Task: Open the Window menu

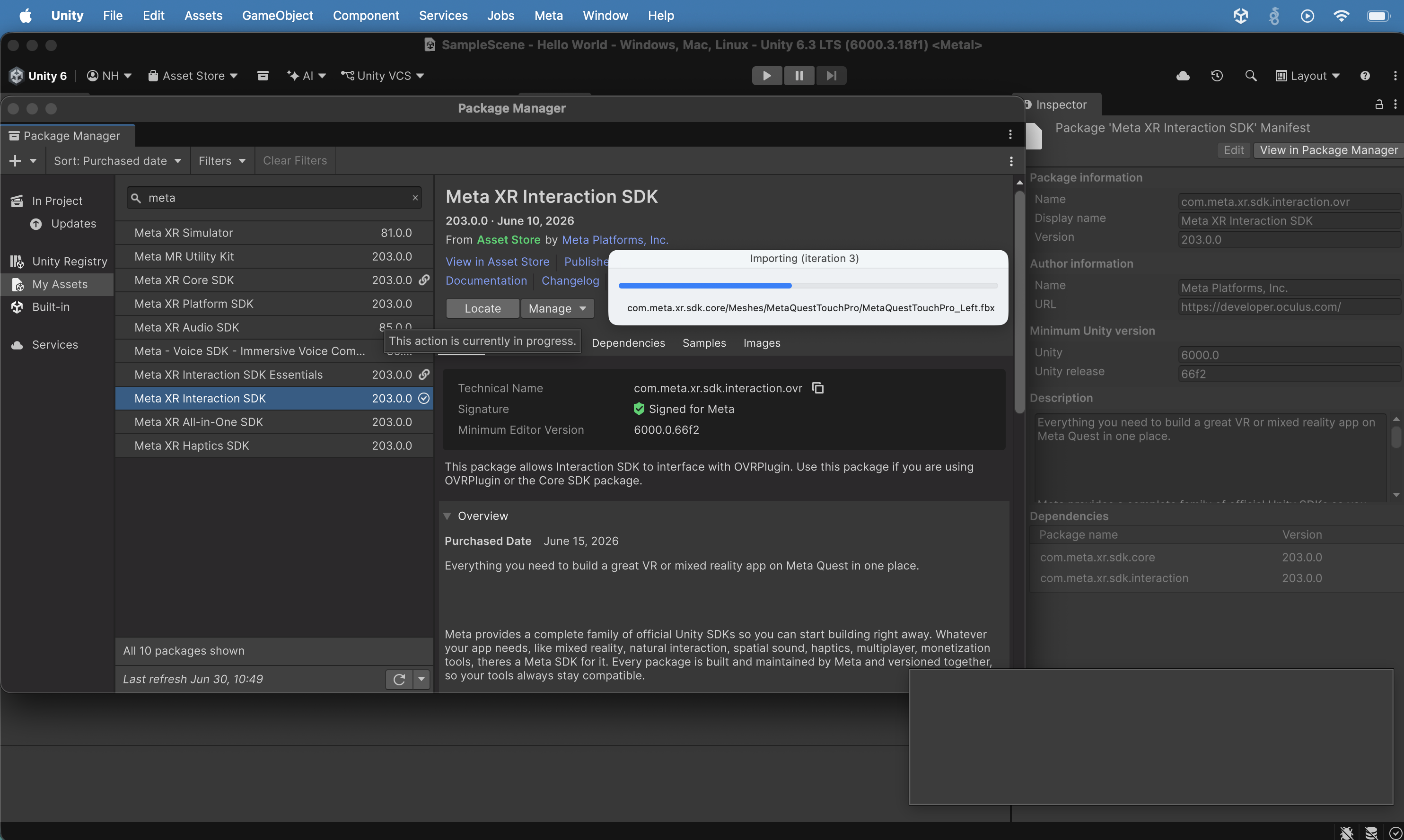Action: pos(605,15)
